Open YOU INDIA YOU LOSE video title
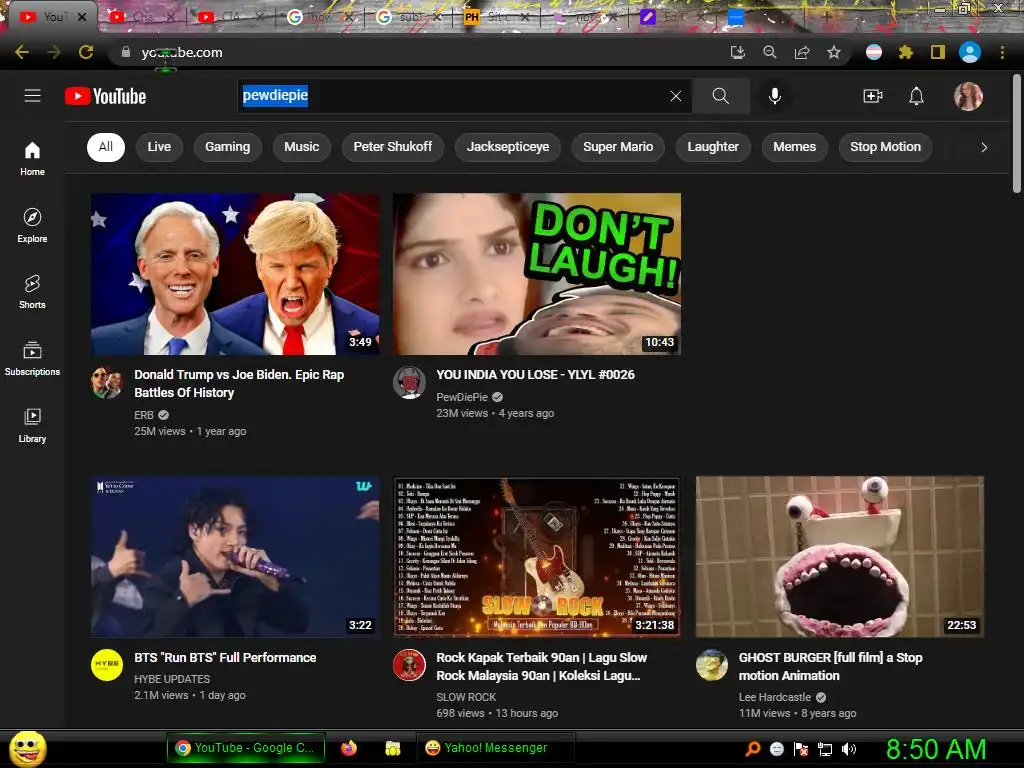 coord(536,375)
